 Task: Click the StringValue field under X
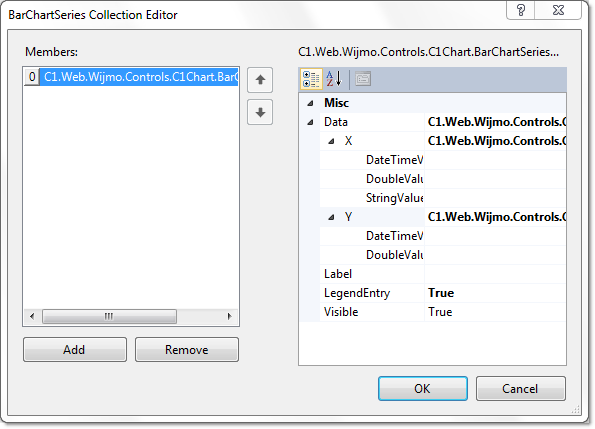tap(495, 198)
